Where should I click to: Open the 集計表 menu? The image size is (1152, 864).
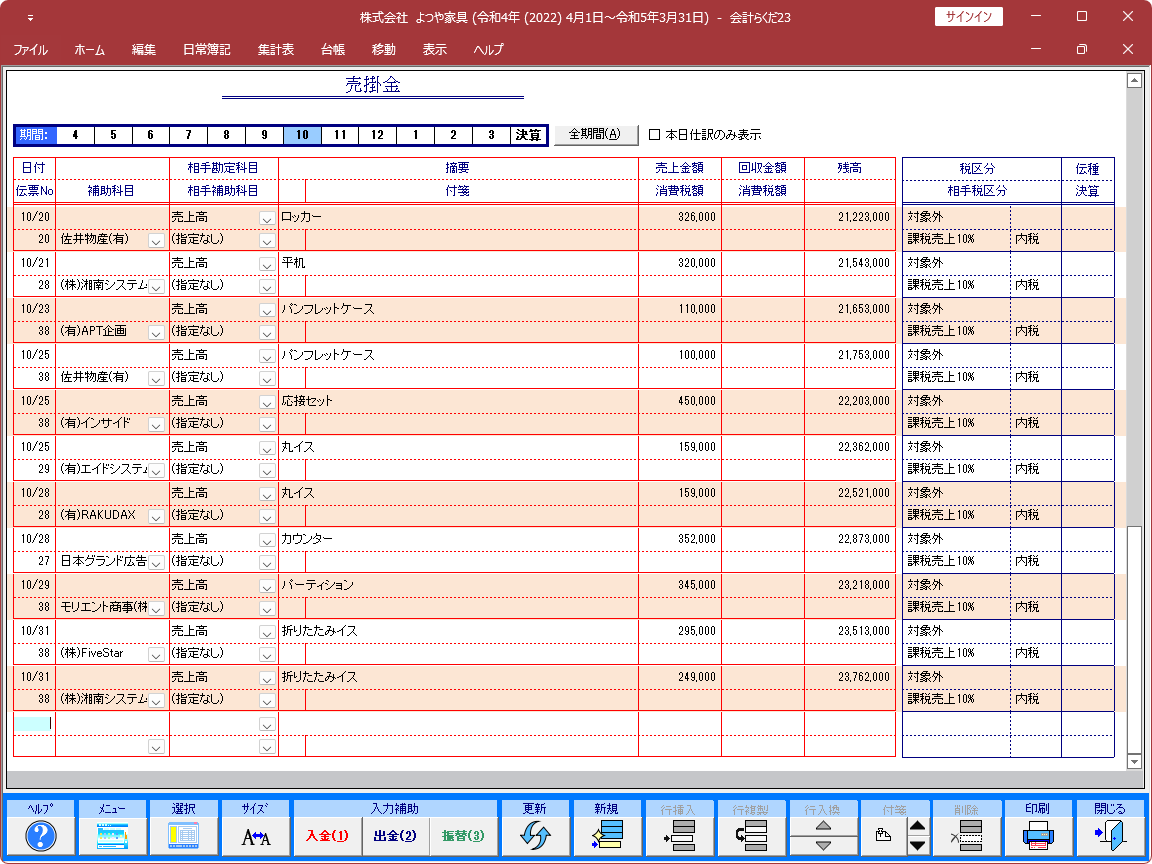276,50
